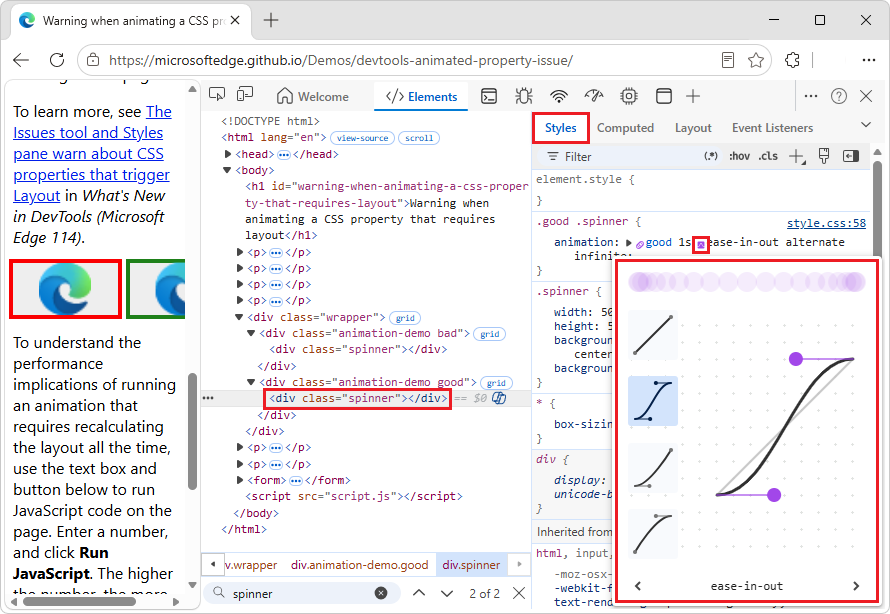Open DevTools help question mark icon
The height and width of the screenshot is (614, 890).
[838, 96]
